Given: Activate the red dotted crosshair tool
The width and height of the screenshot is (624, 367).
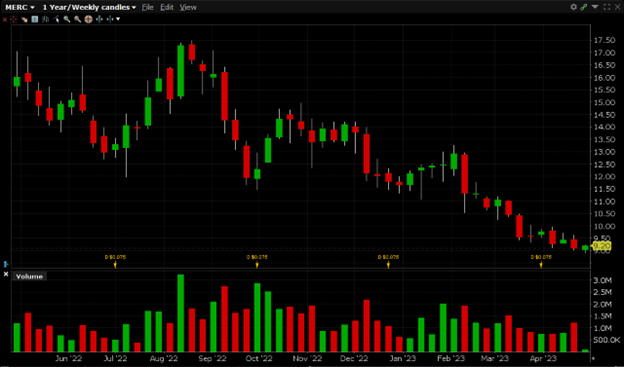Looking at the screenshot, I should [14, 19].
